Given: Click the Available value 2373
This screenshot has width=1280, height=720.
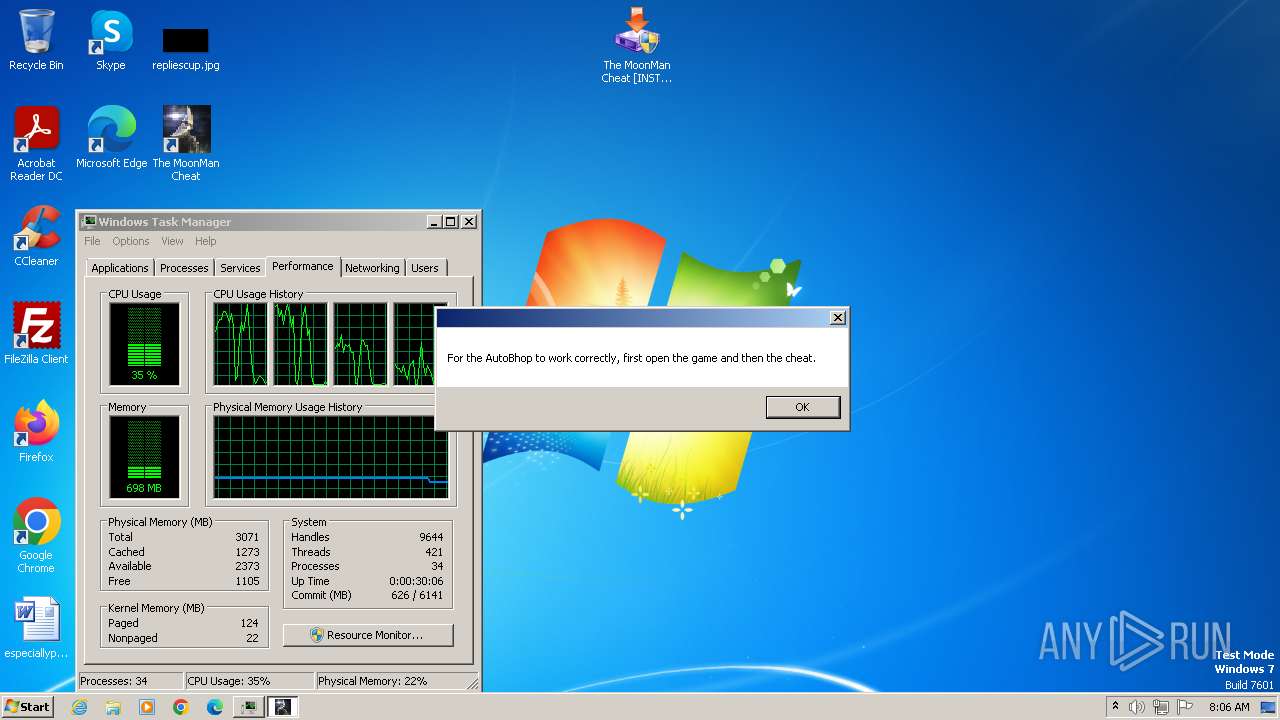Looking at the screenshot, I should click(247, 566).
